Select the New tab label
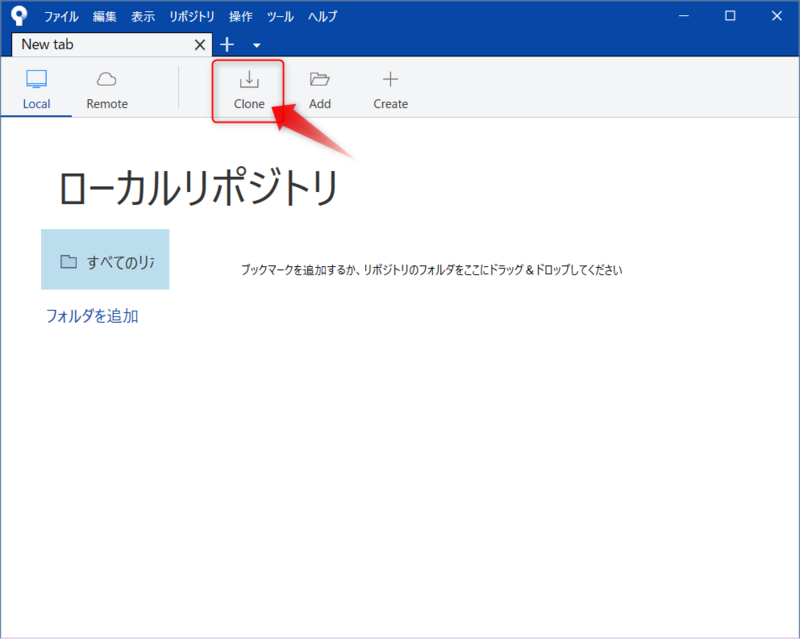Image resolution: width=800 pixels, height=639 pixels. click(x=47, y=44)
